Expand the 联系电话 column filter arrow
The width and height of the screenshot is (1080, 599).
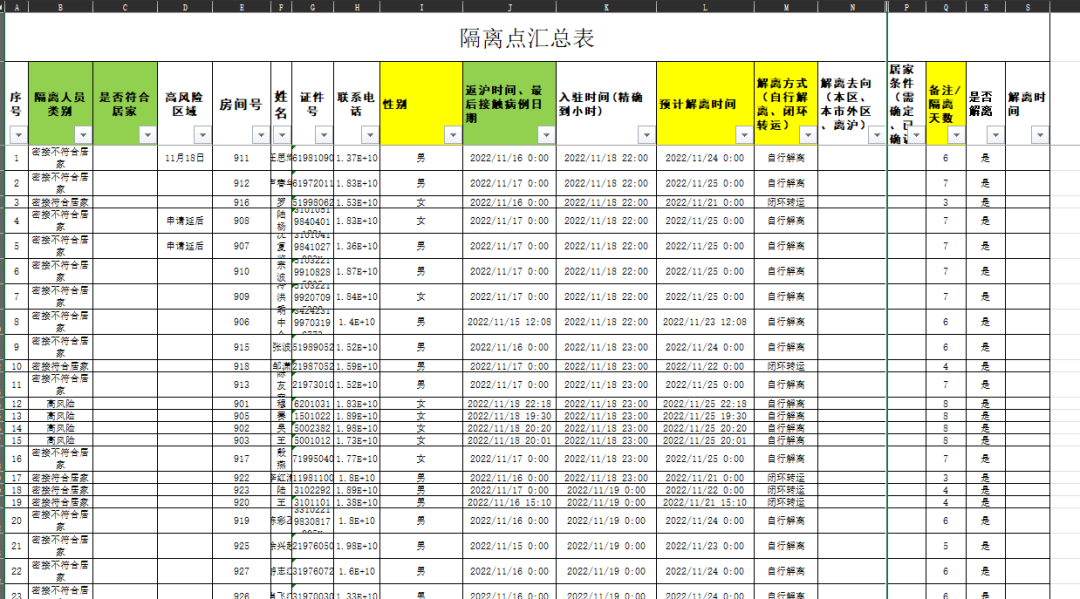[368, 135]
